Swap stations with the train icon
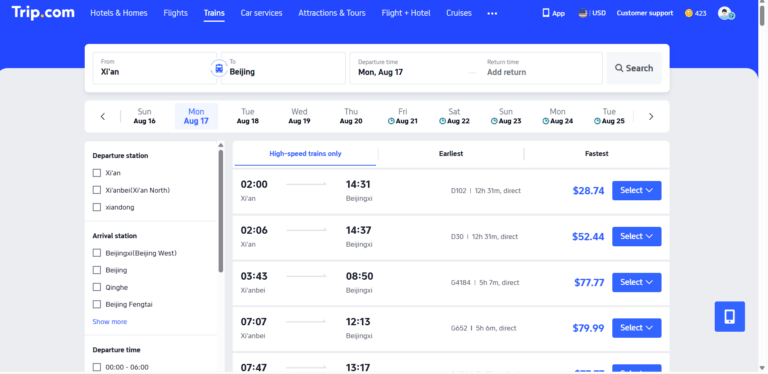 point(219,68)
